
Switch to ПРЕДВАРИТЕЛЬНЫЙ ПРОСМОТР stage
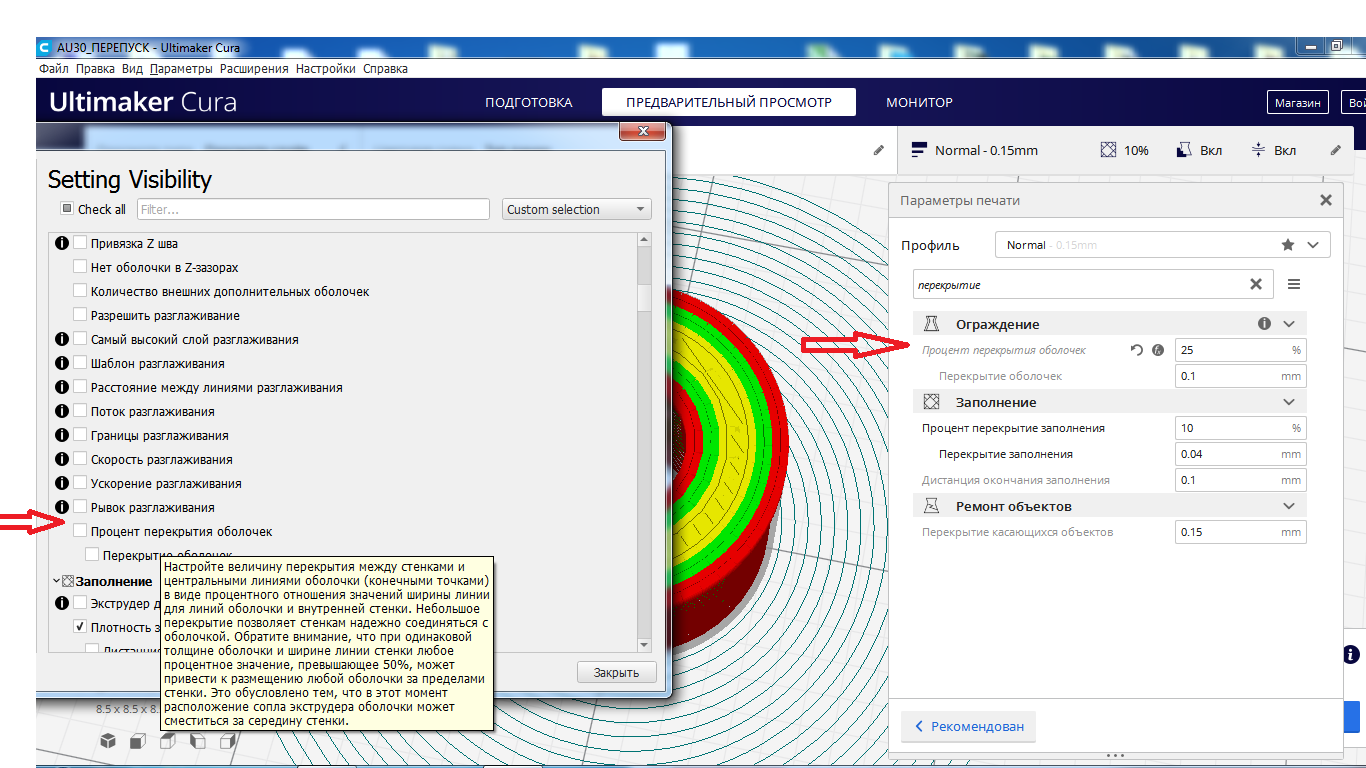pos(729,102)
